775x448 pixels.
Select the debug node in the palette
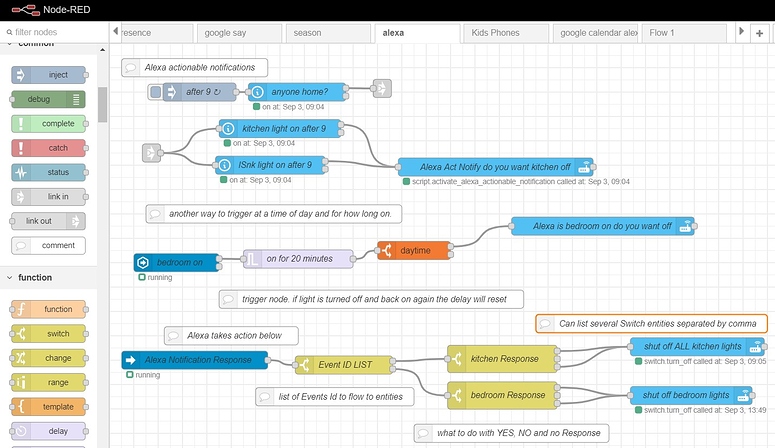pyautogui.click(x=49, y=99)
